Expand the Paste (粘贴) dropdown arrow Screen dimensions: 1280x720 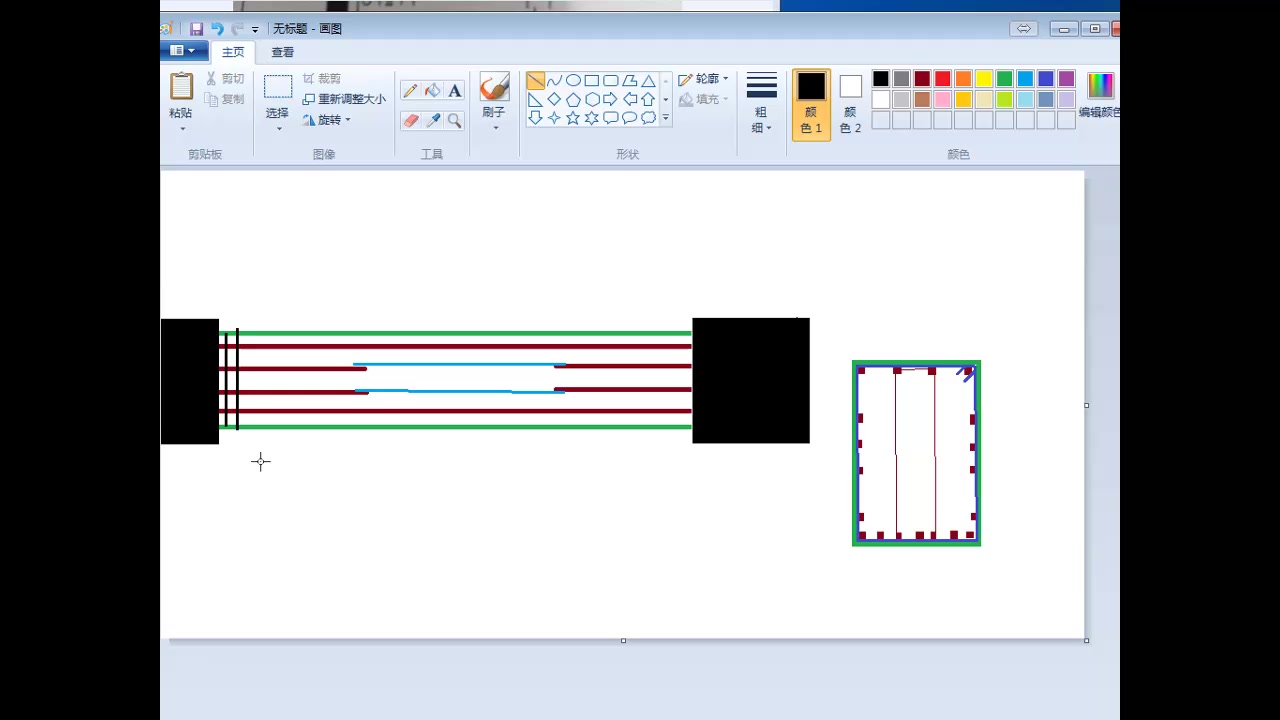pyautogui.click(x=182, y=128)
